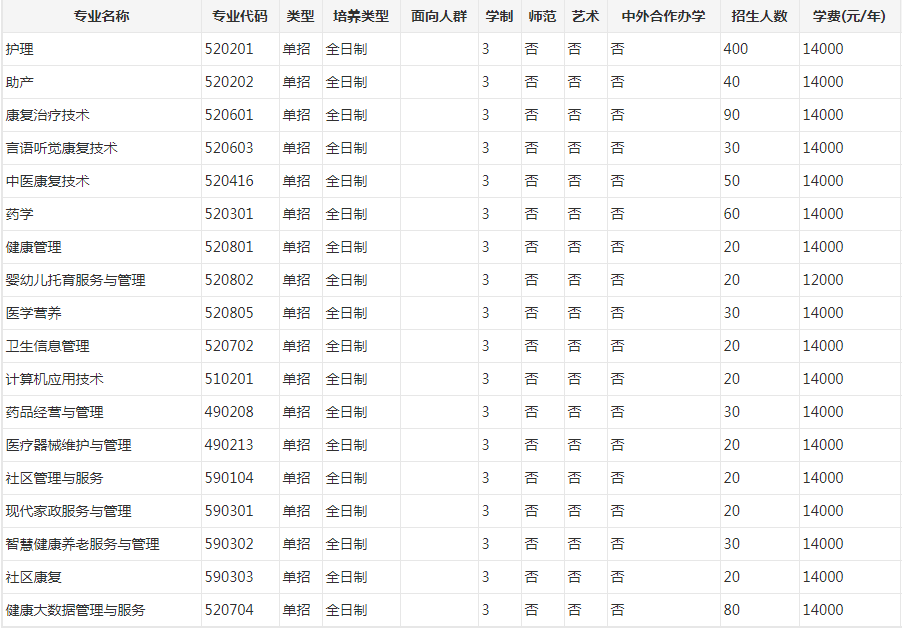Click enrollment number 80 for 健康大数据管理与服务

point(732,610)
